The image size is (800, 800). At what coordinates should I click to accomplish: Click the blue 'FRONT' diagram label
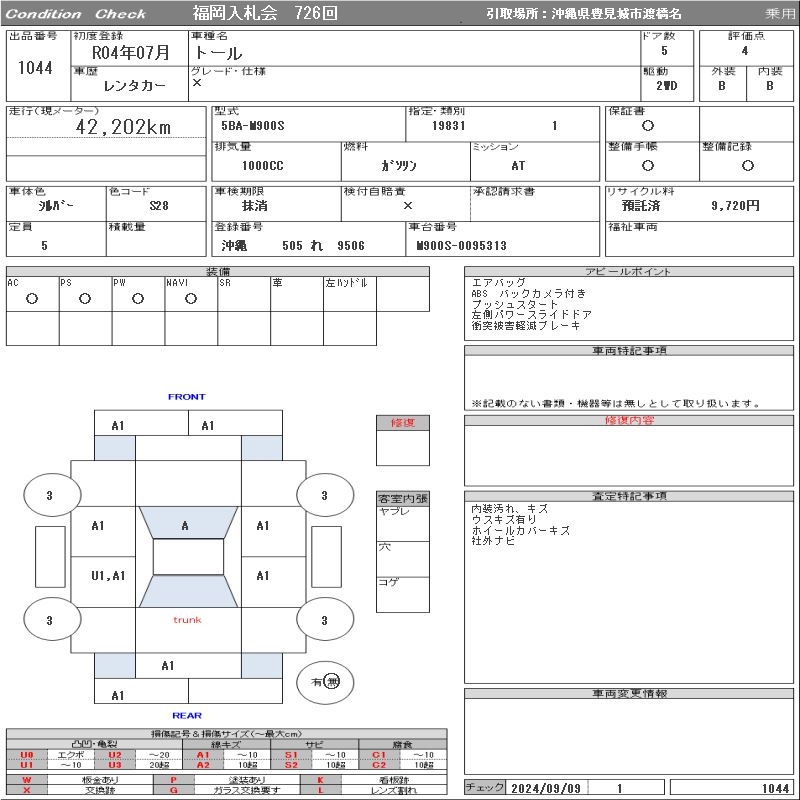(186, 396)
